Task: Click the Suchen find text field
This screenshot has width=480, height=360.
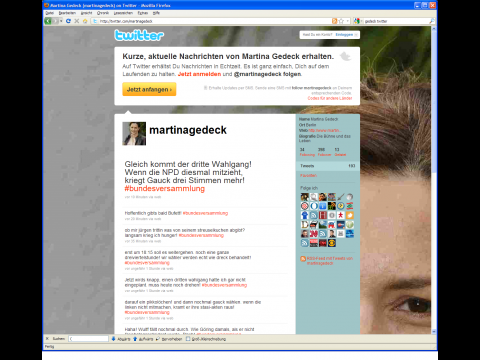Action: (88, 339)
